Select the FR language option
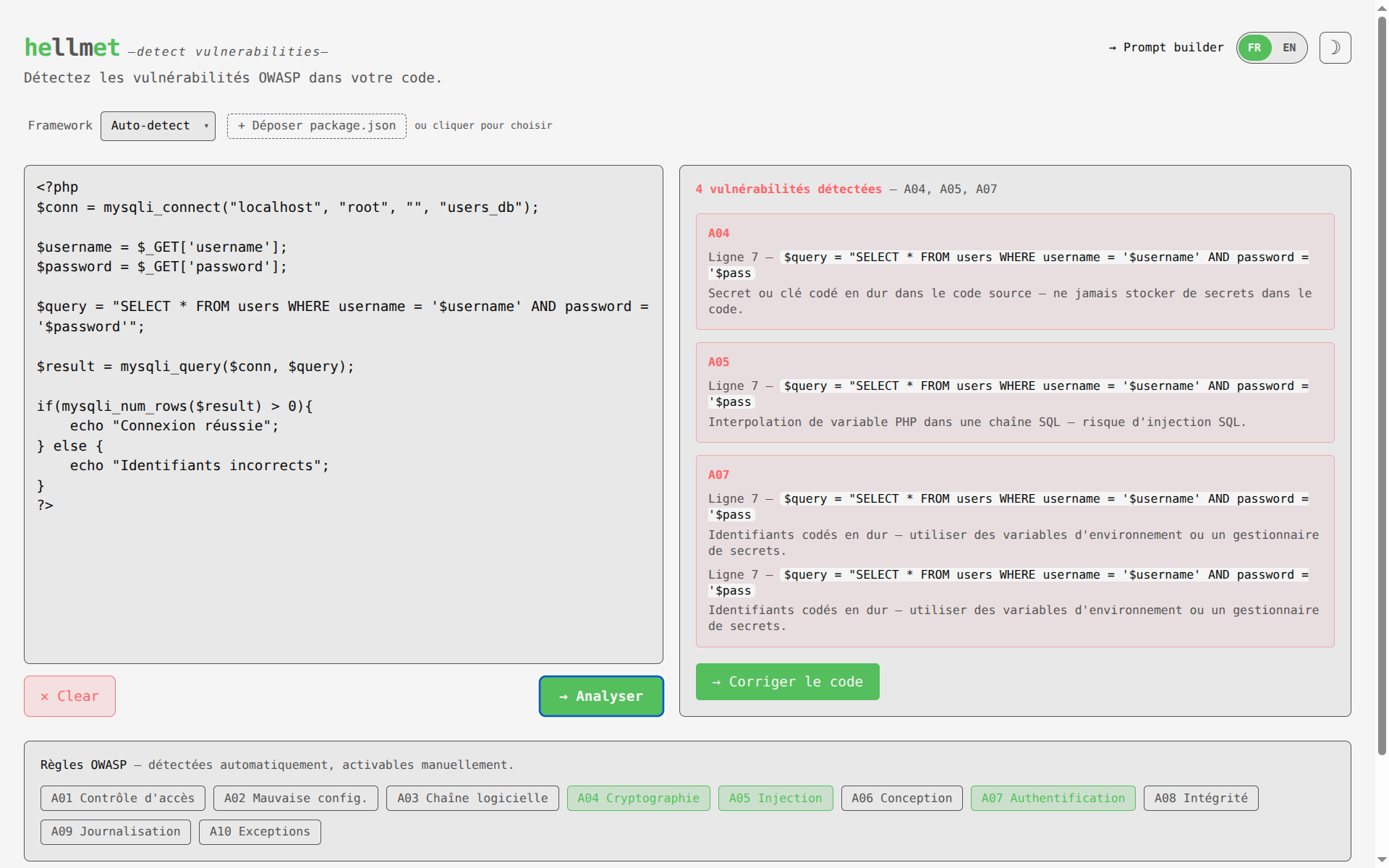Image resolution: width=1389 pixels, height=868 pixels. coord(1254,48)
